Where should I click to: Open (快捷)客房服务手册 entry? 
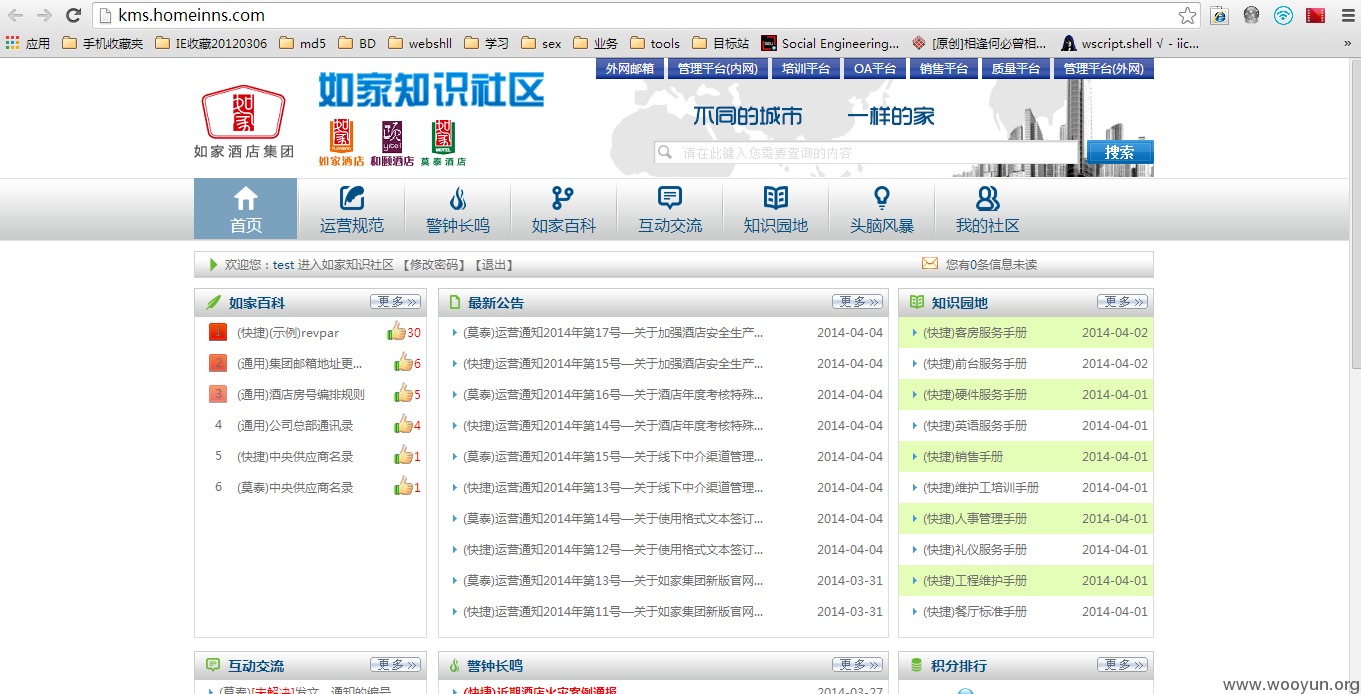[x=975, y=333]
